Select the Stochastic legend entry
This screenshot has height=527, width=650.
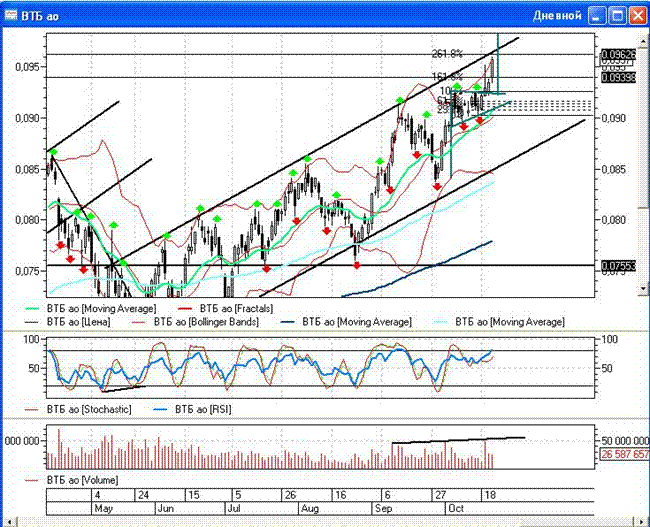click(x=78, y=409)
